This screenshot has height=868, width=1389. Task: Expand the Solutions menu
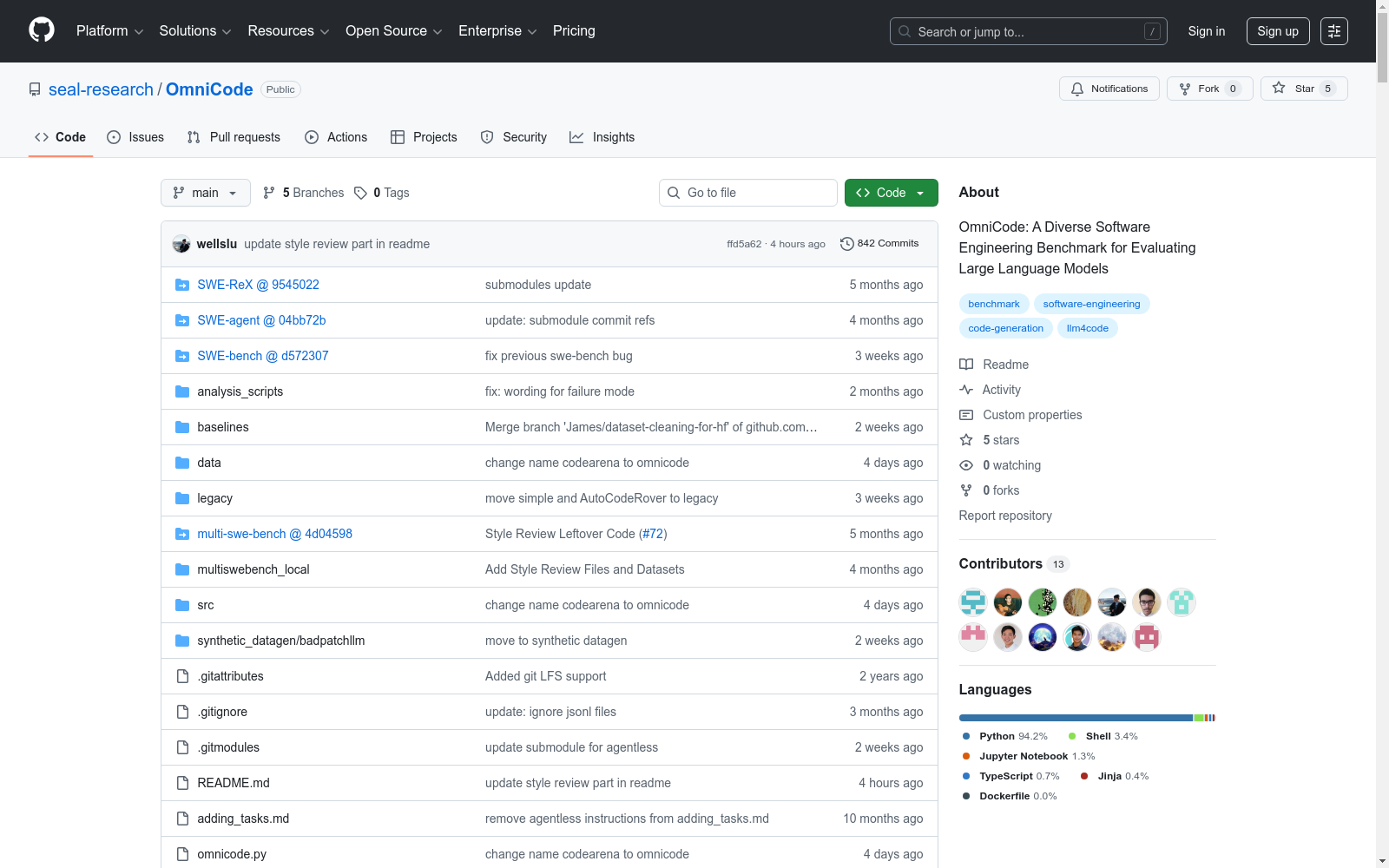pos(195,31)
